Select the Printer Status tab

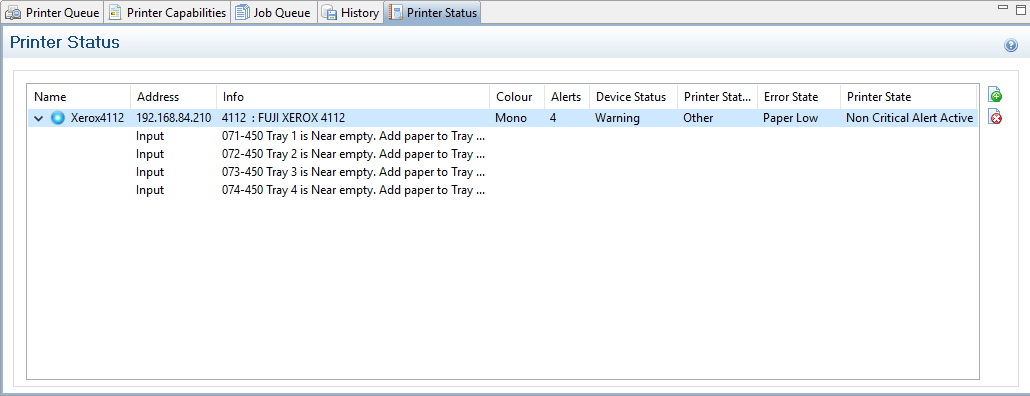pos(433,12)
